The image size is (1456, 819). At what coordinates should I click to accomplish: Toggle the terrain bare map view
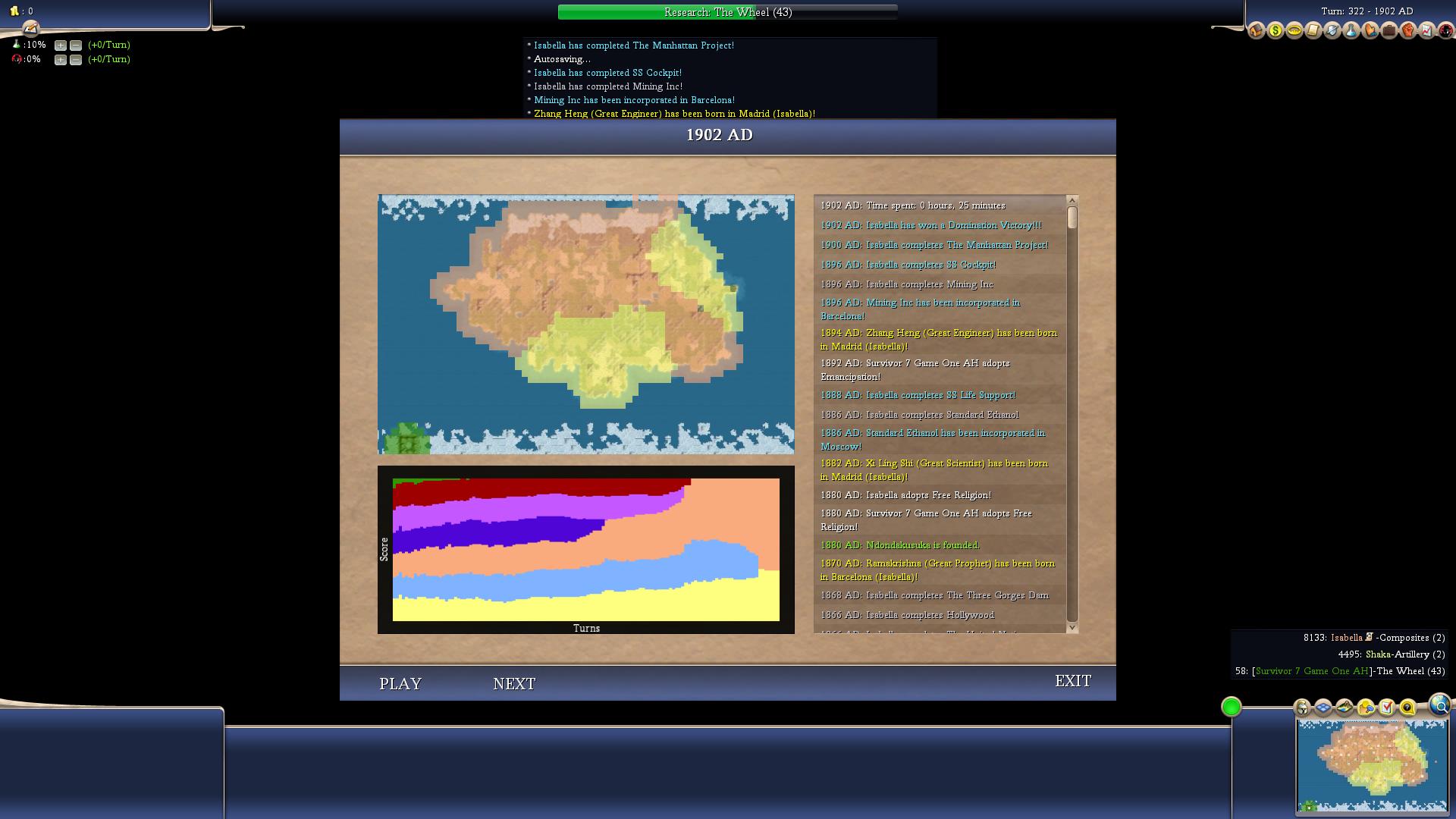[x=1345, y=708]
